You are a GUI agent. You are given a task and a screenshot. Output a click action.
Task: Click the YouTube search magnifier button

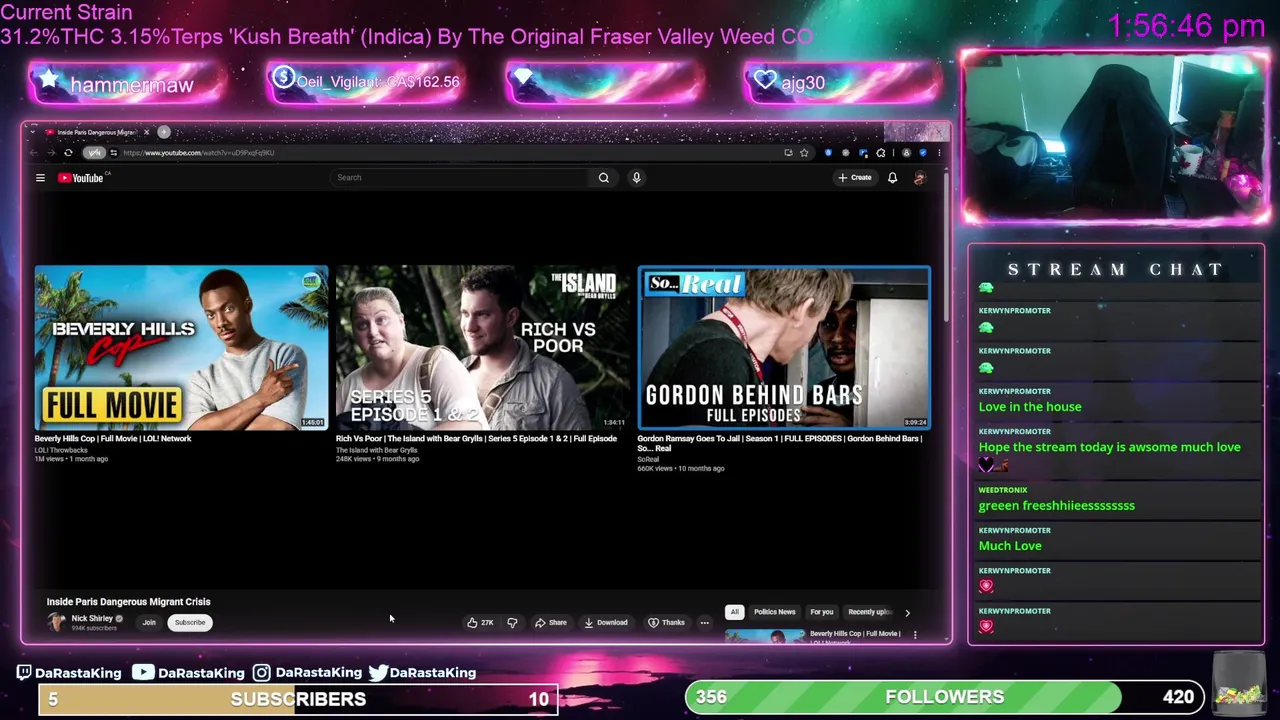point(604,178)
